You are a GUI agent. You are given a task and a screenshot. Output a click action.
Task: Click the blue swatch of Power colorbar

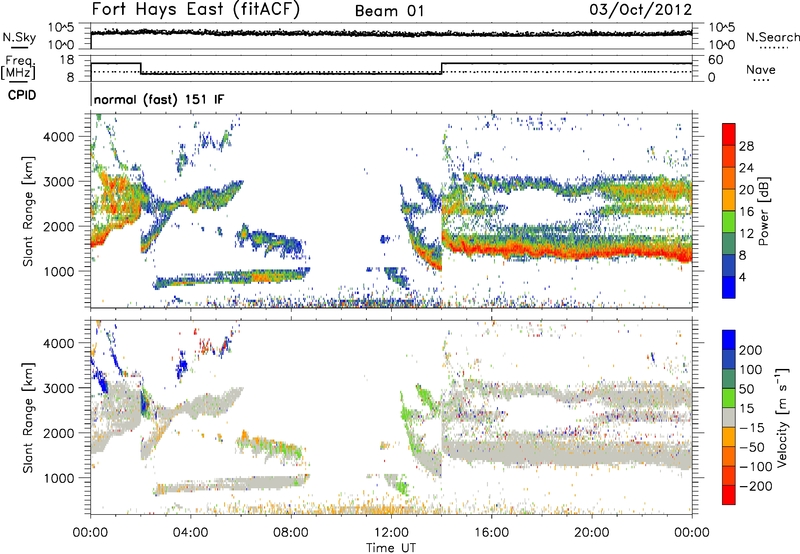coord(729,287)
